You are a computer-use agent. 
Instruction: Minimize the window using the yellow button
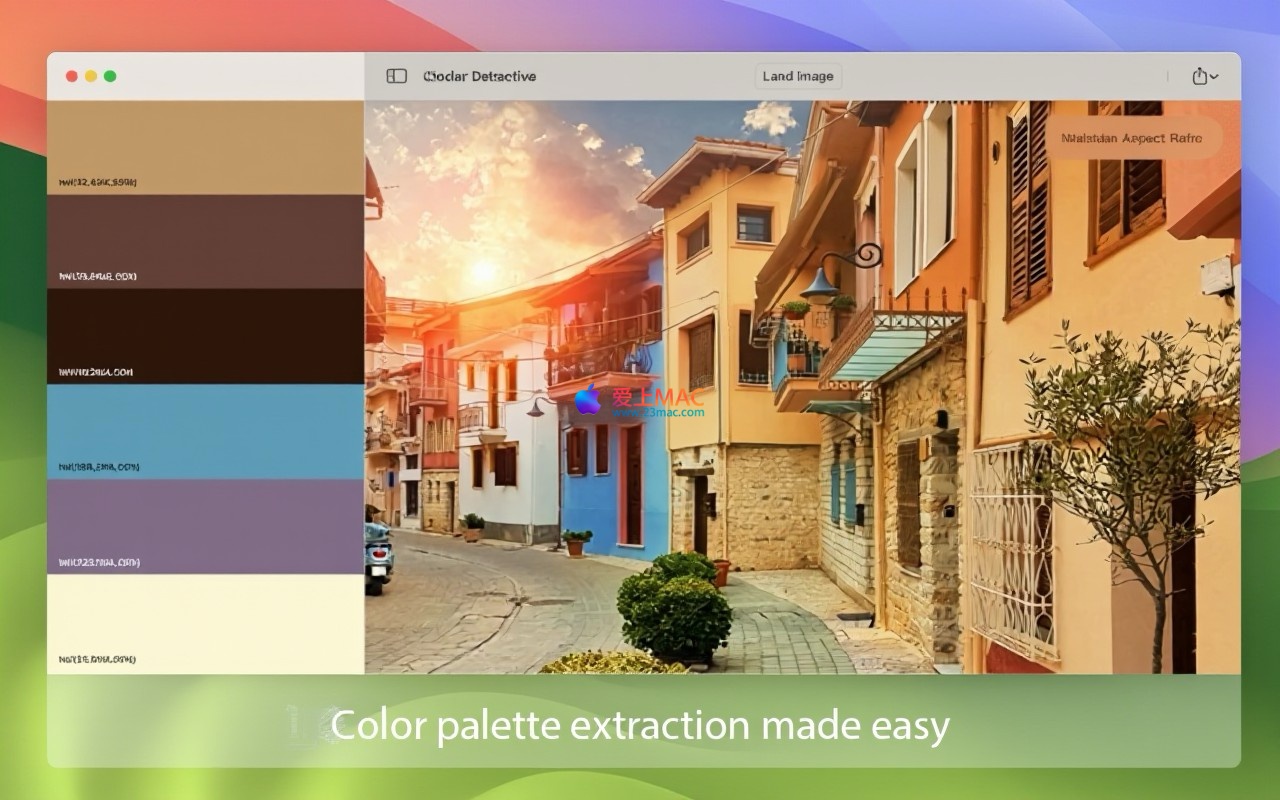tap(91, 76)
